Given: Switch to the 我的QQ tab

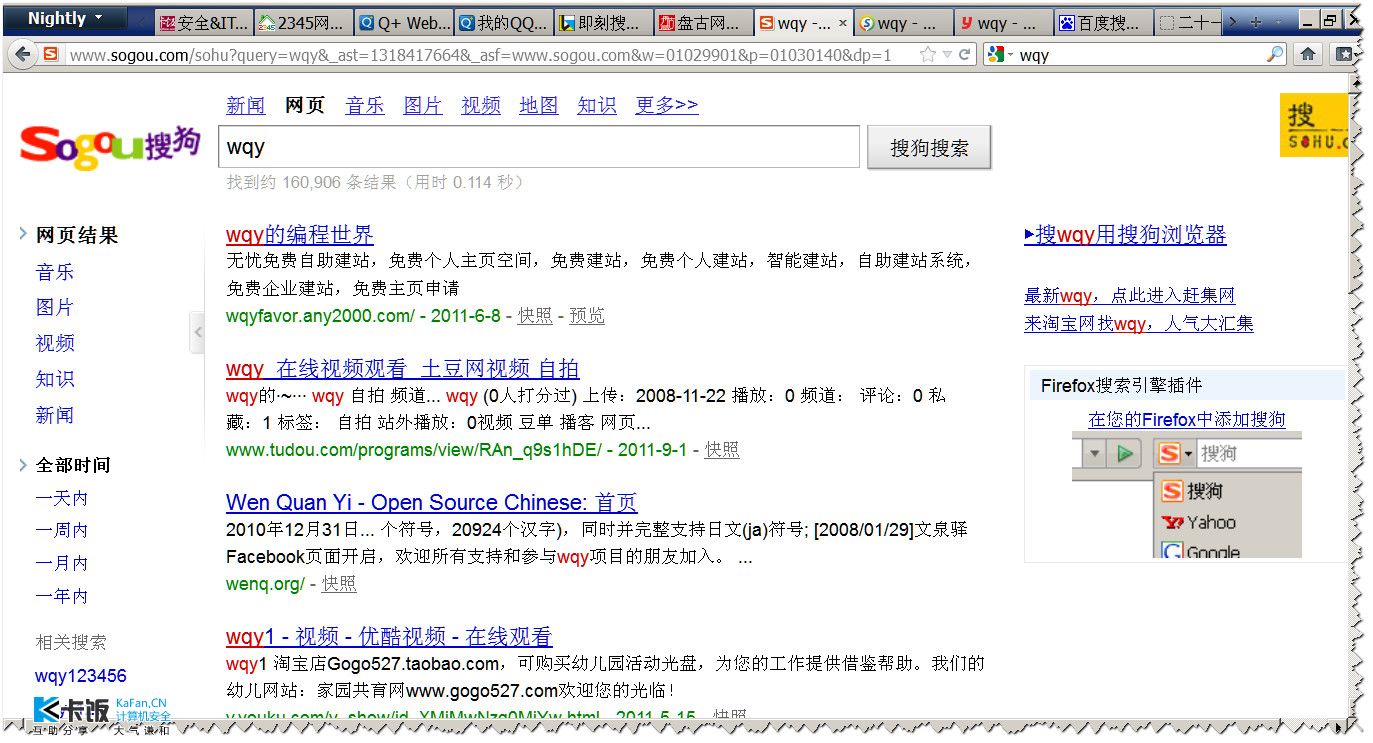Looking at the screenshot, I should coord(503,22).
